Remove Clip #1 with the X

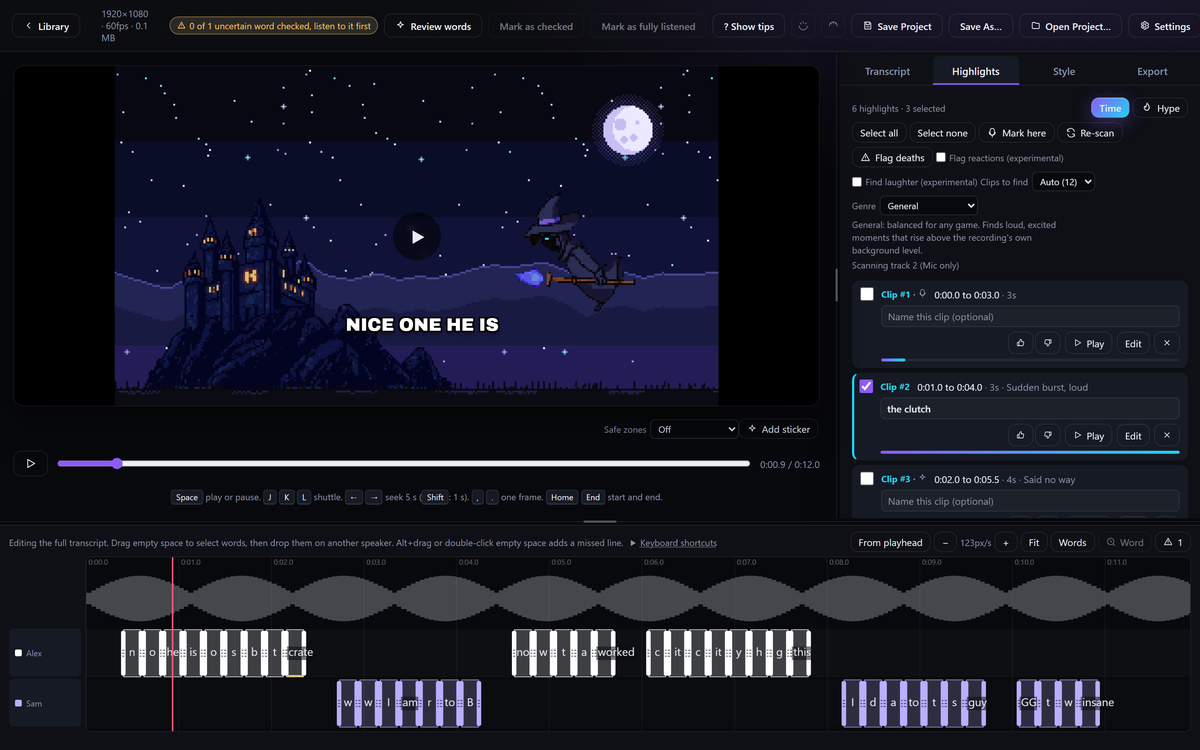[x=1166, y=343]
